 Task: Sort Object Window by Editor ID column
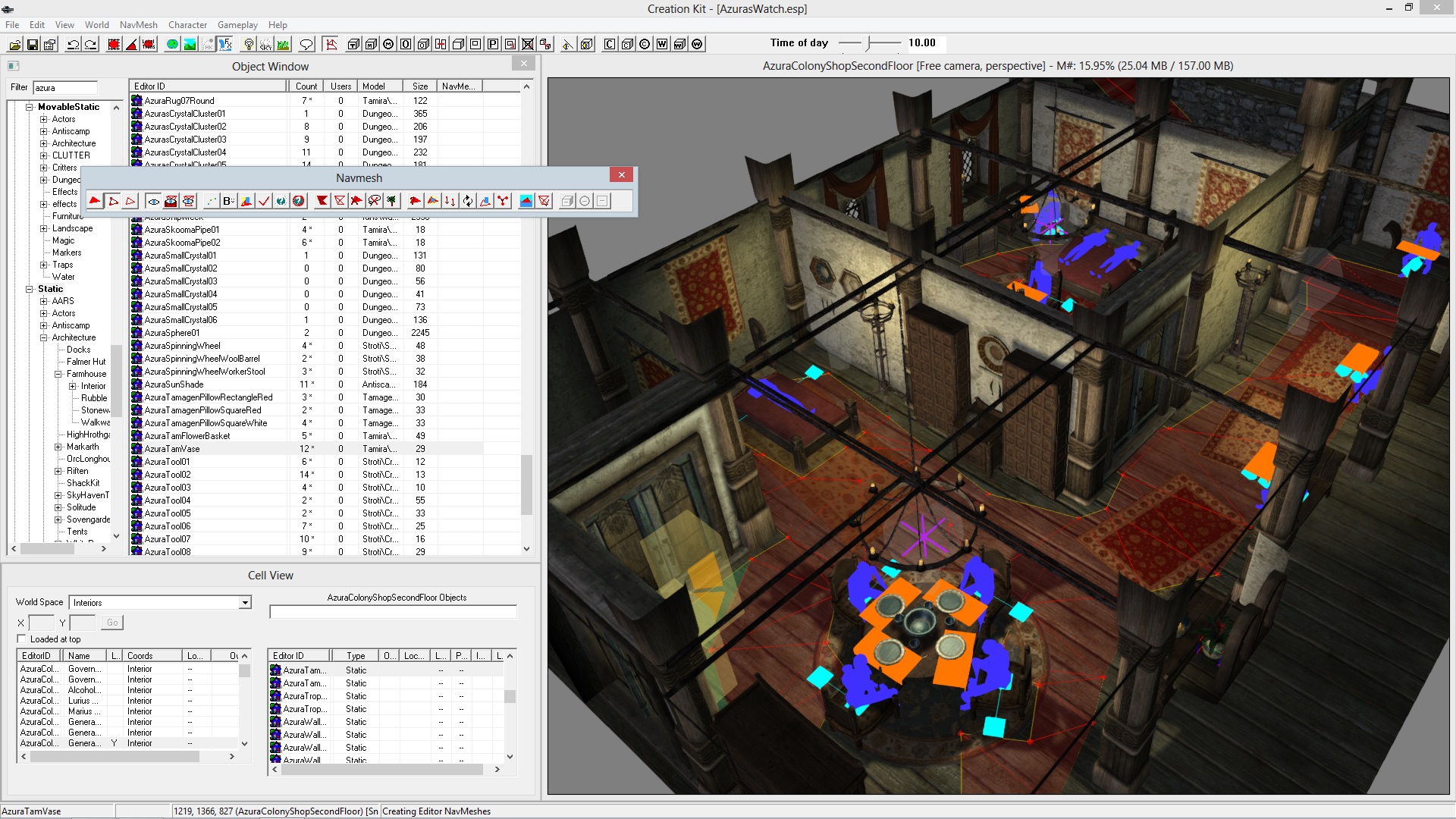pos(209,86)
